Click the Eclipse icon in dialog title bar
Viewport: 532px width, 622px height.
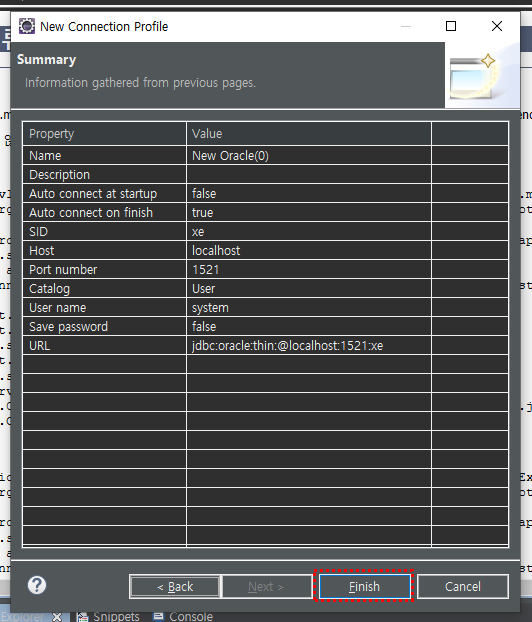coord(27,26)
